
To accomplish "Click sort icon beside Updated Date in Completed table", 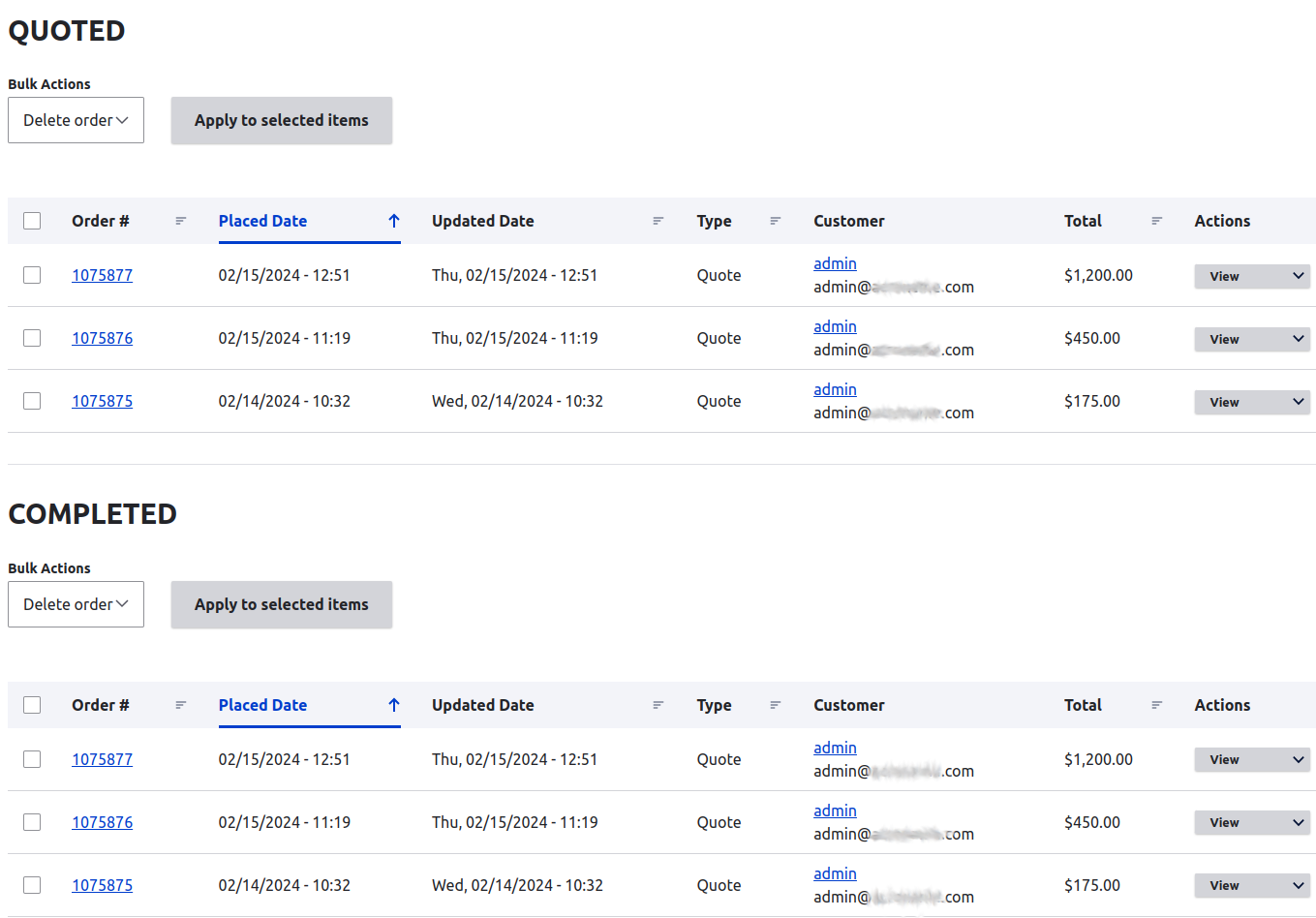I will coord(658,705).
